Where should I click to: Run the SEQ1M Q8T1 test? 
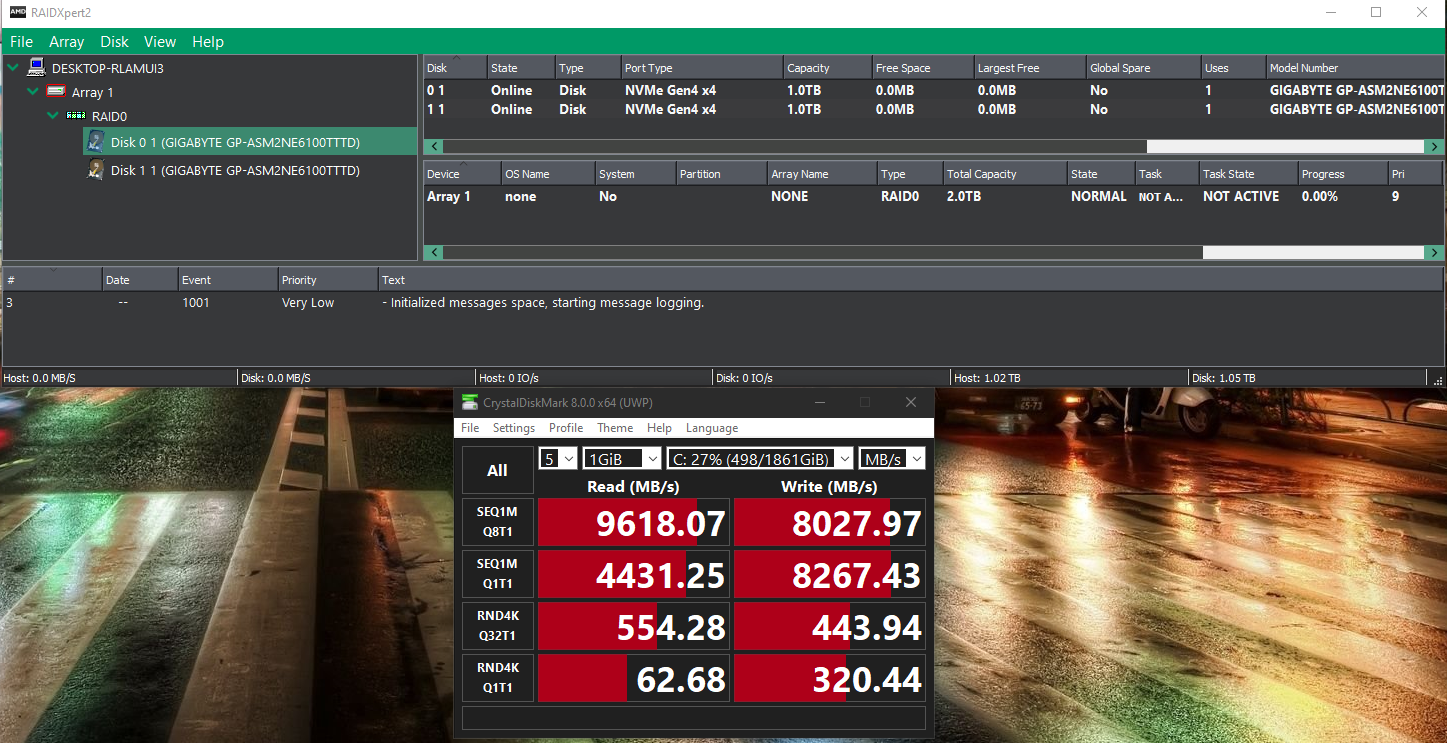click(497, 522)
